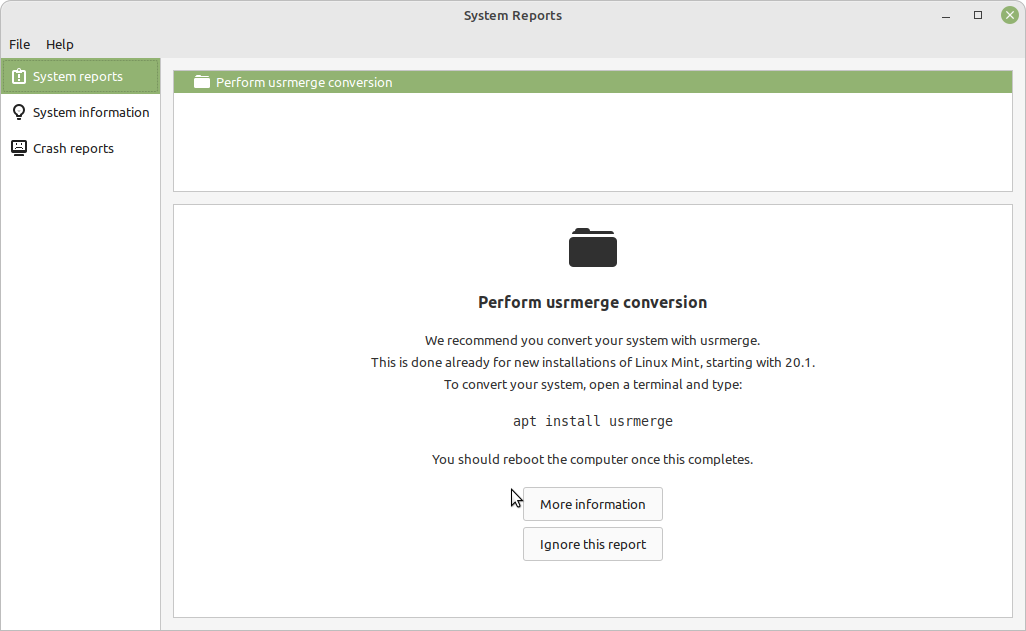Image resolution: width=1026 pixels, height=631 pixels.
Task: Click the Crash reports monitor icon
Action: tap(19, 149)
